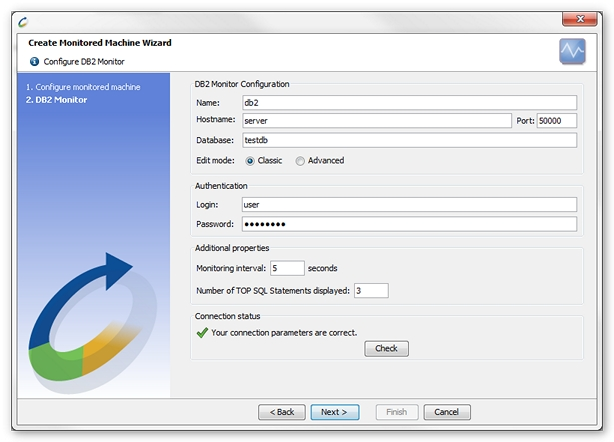Viewport: 614px width, 442px height.
Task: Click the 'Port:' label
Action: coord(526,121)
